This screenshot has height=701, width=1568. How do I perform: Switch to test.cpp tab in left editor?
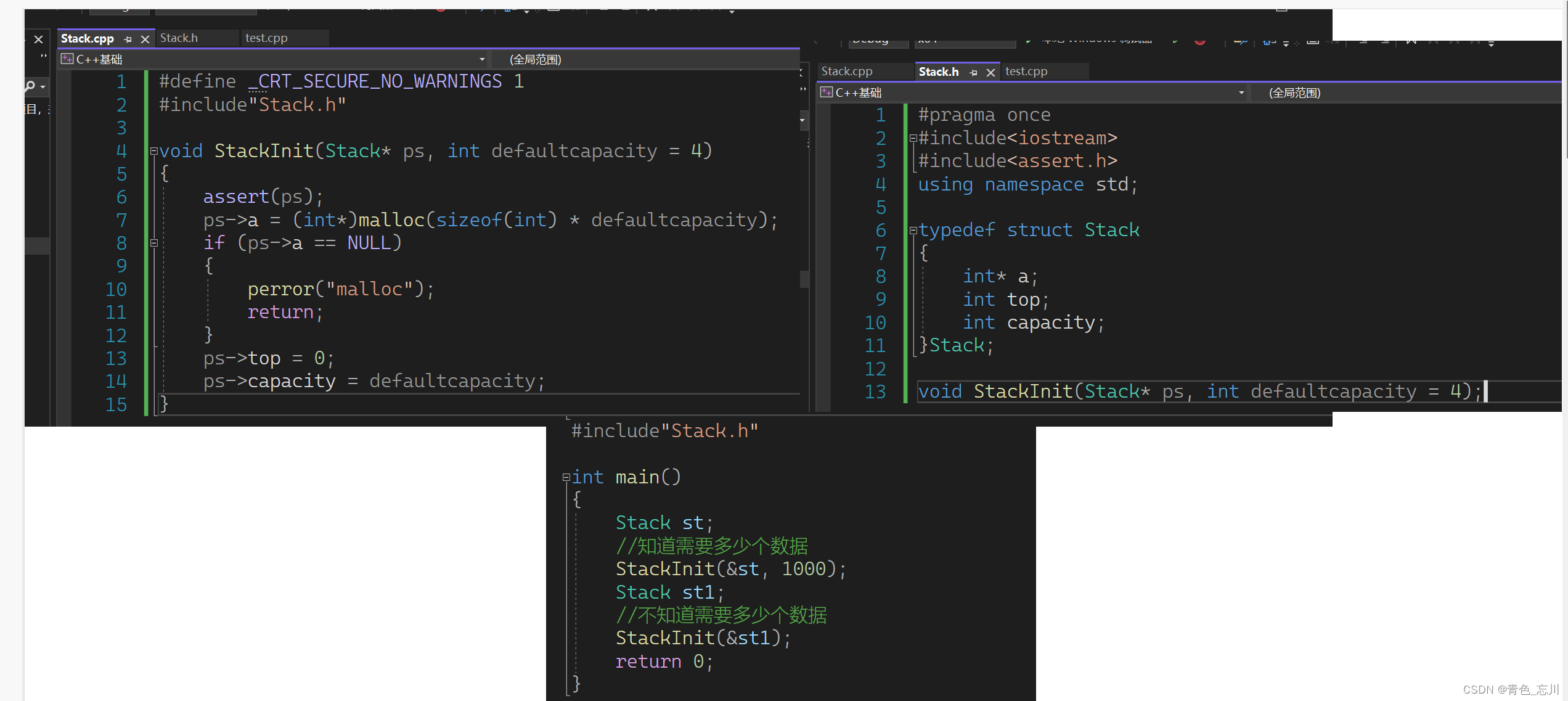pyautogui.click(x=266, y=38)
